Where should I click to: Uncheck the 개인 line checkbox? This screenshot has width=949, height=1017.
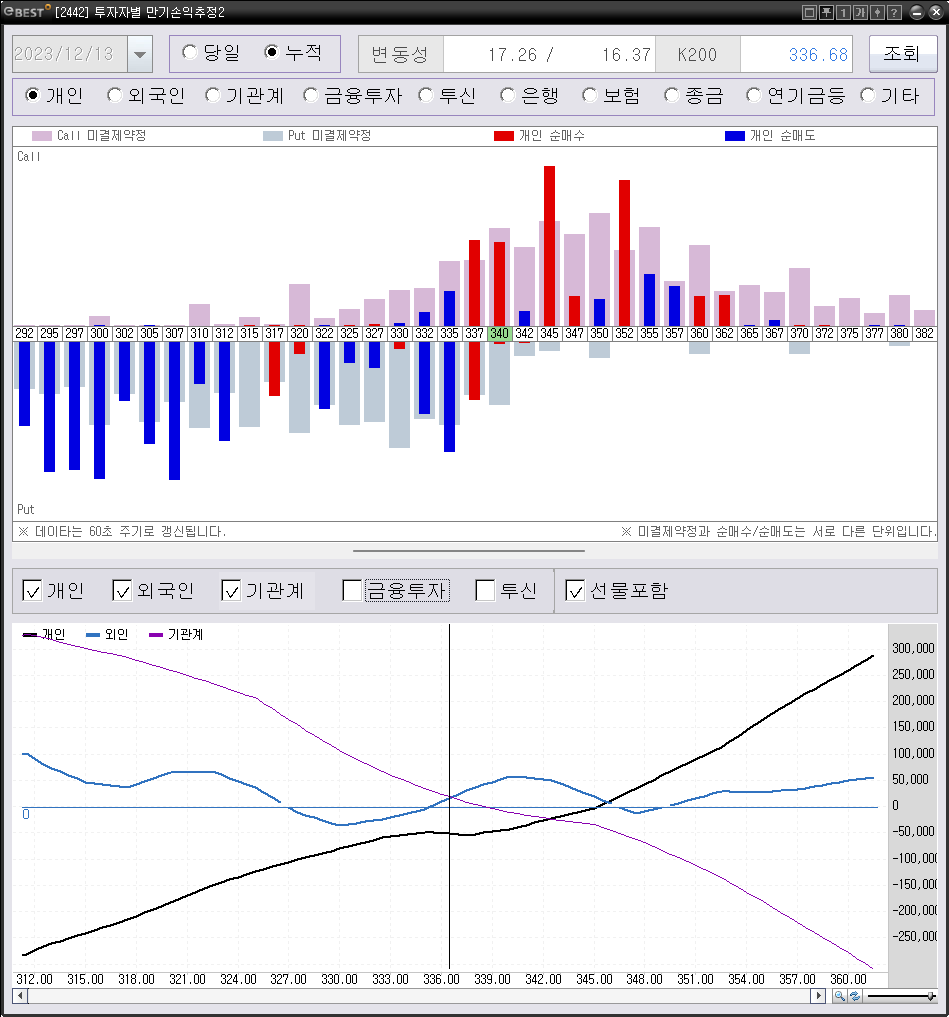(x=32, y=590)
